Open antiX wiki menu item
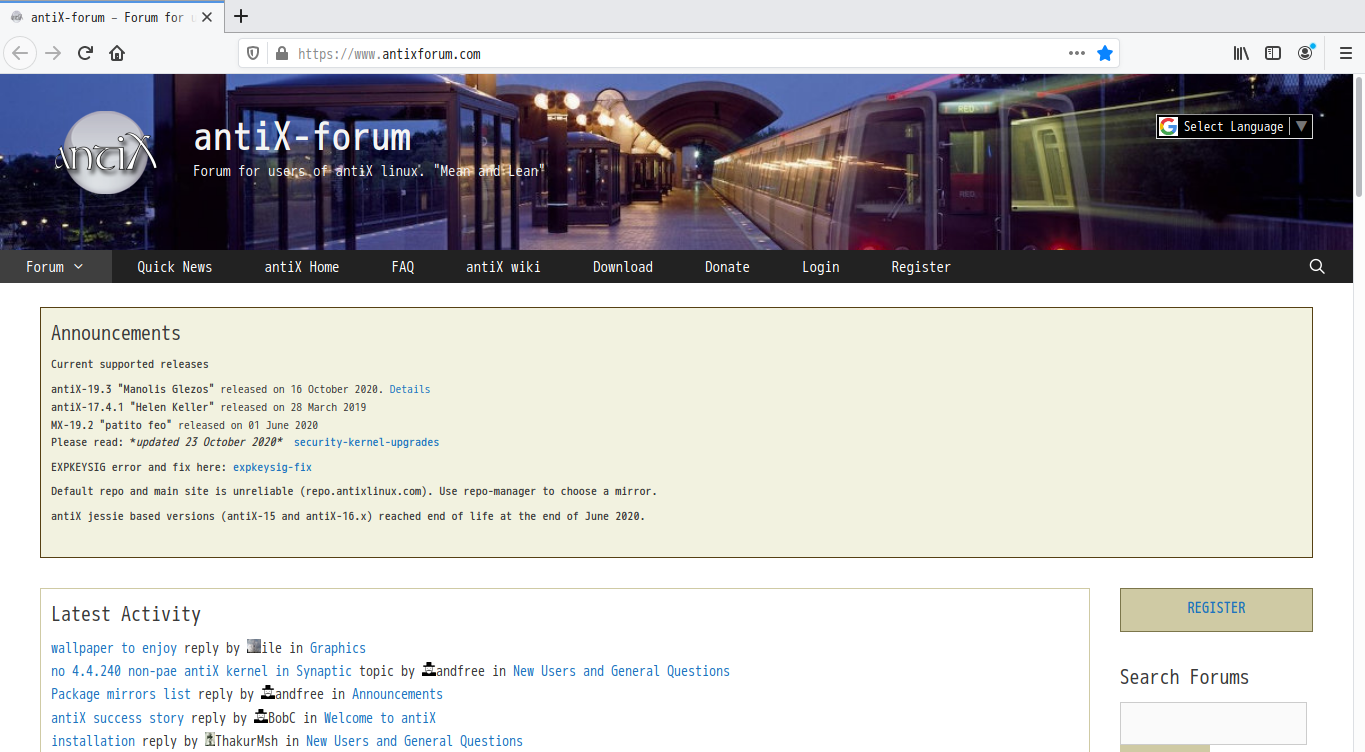 click(503, 267)
